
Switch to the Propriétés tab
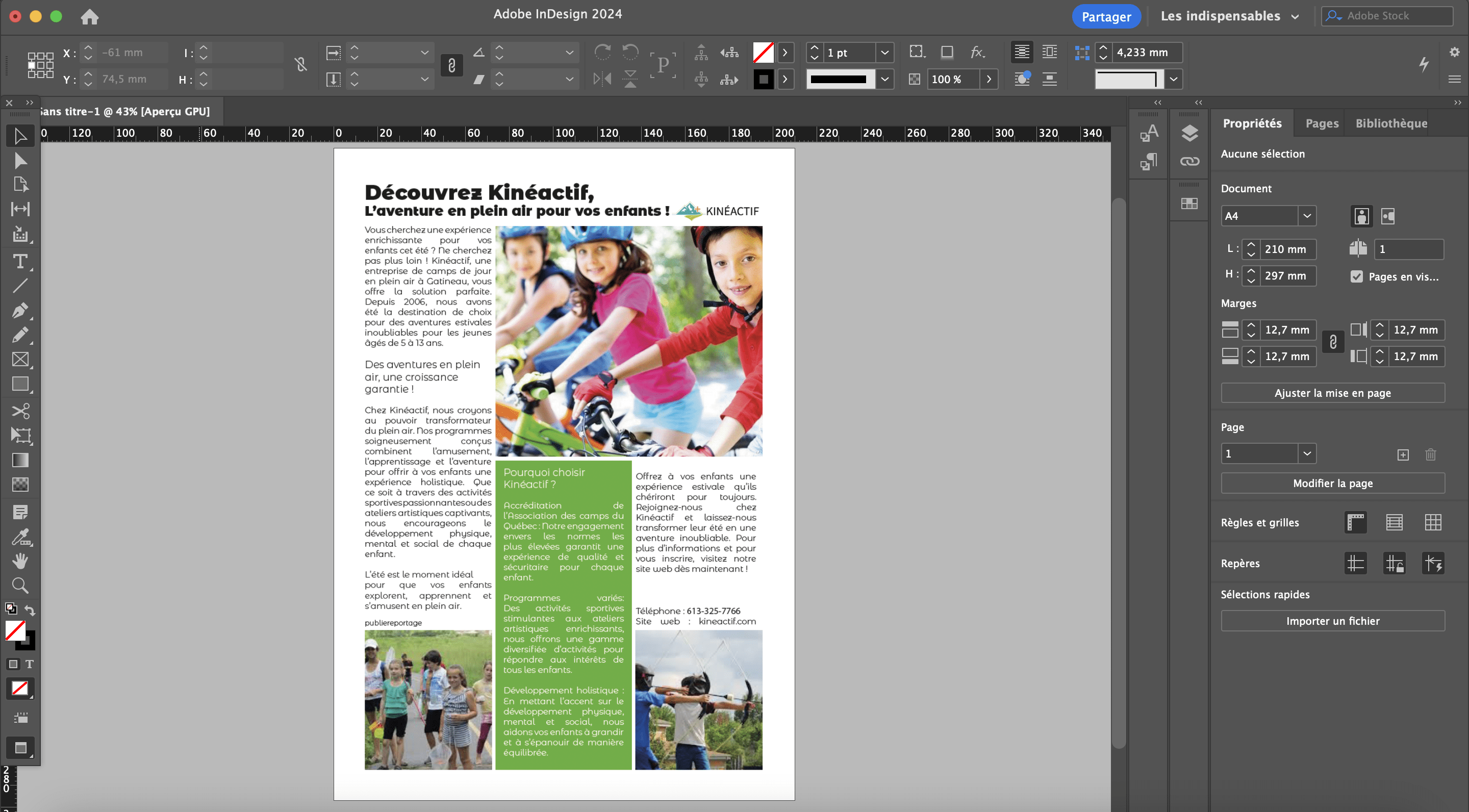[1252, 123]
